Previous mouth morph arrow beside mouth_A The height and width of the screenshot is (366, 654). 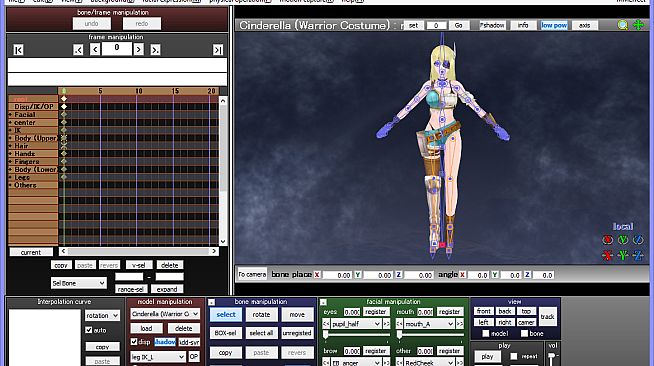pyautogui.click(x=400, y=323)
